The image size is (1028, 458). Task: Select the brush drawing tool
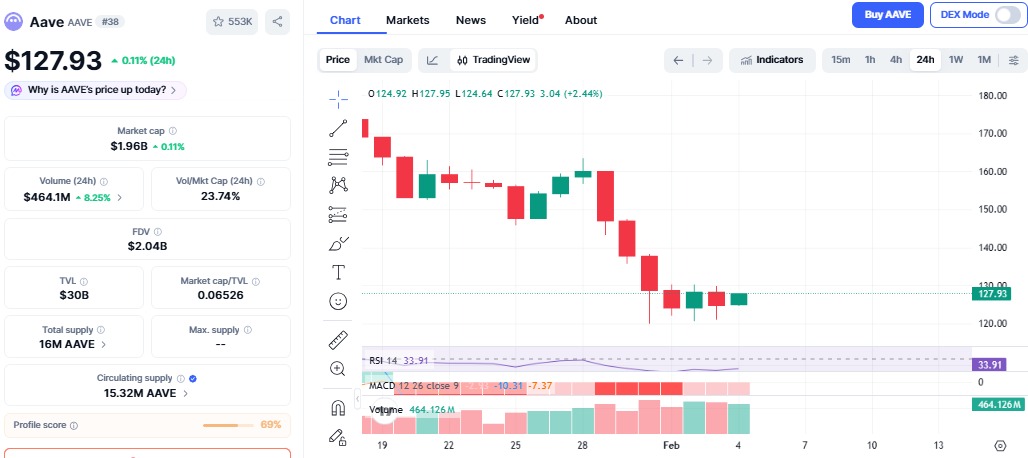coord(338,243)
